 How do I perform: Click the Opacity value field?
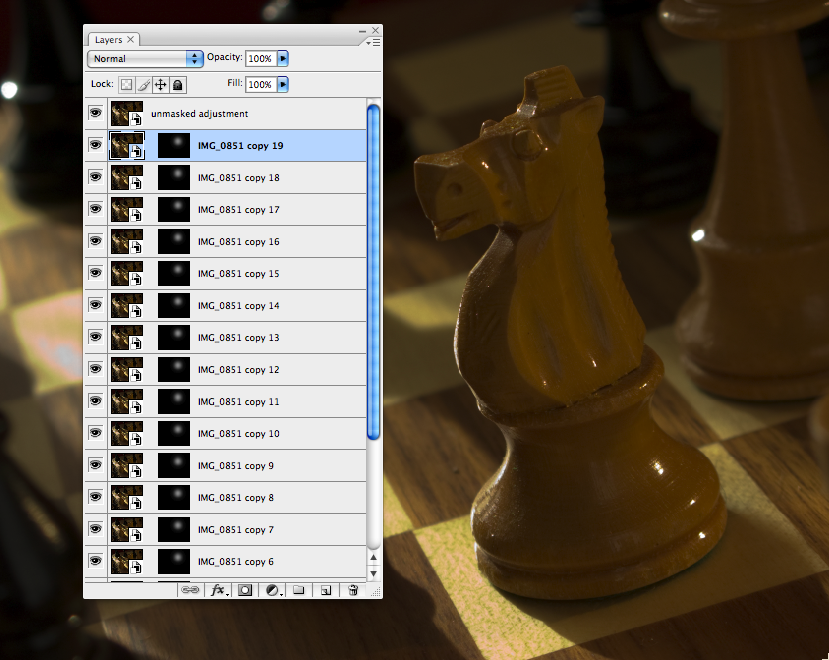point(261,58)
